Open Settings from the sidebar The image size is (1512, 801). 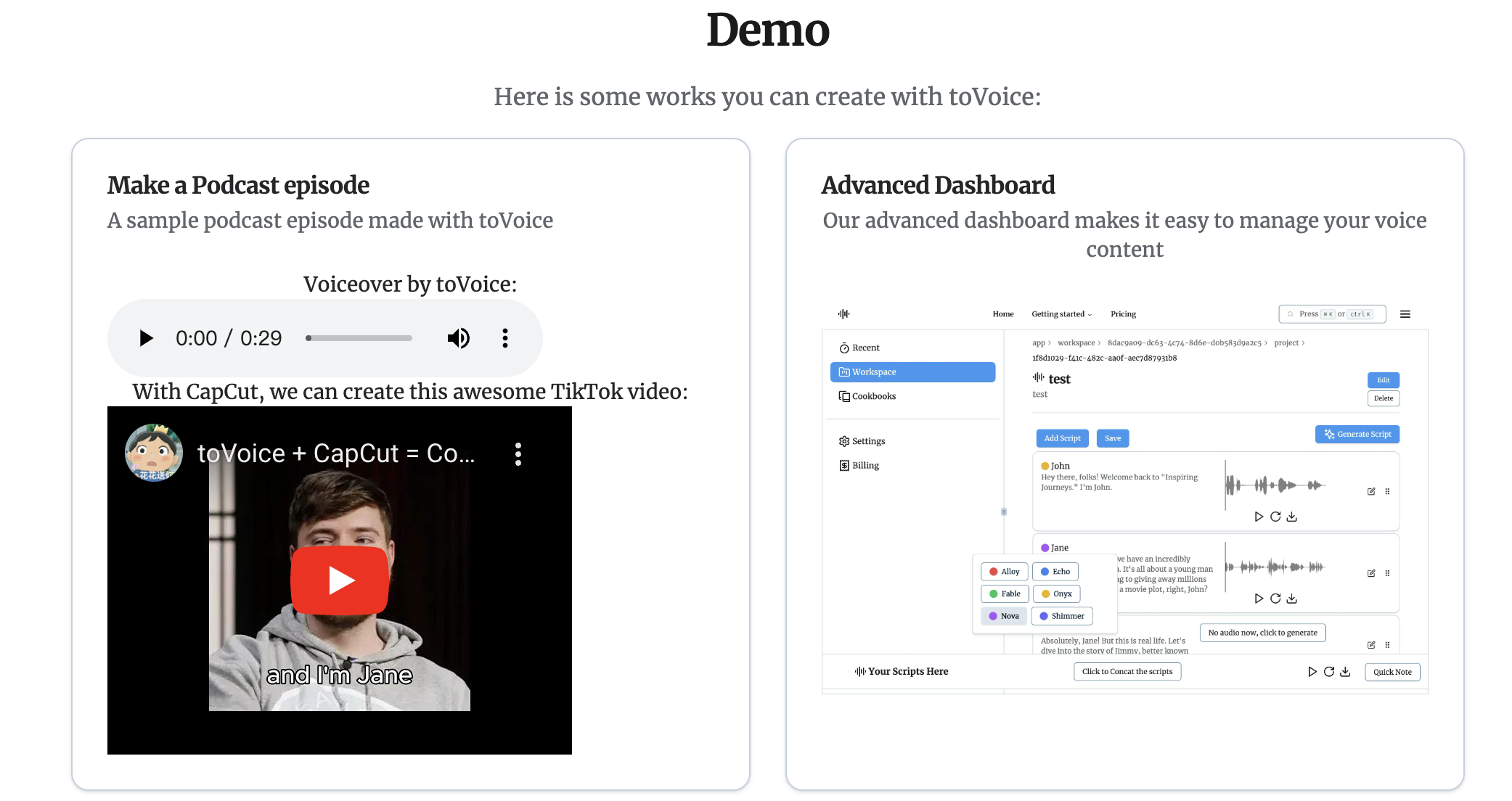pos(867,441)
